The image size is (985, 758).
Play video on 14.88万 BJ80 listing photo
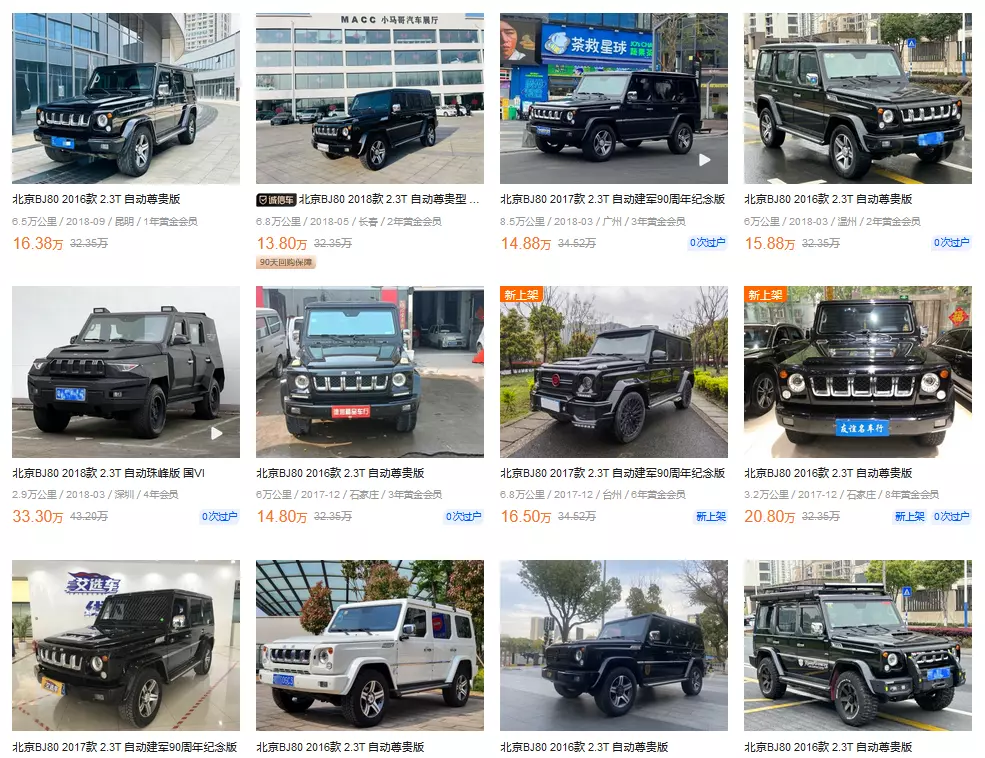(x=705, y=160)
